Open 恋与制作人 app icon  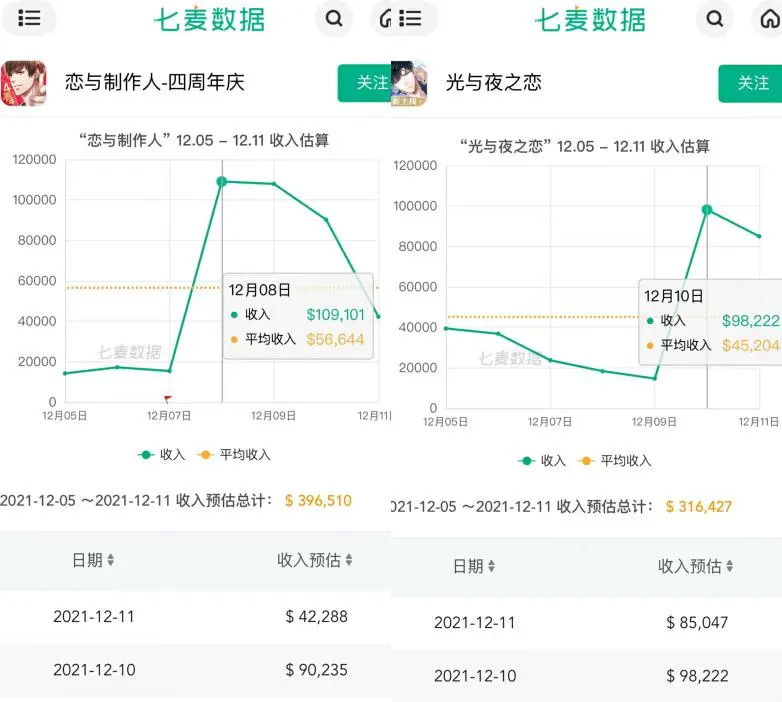(23, 83)
